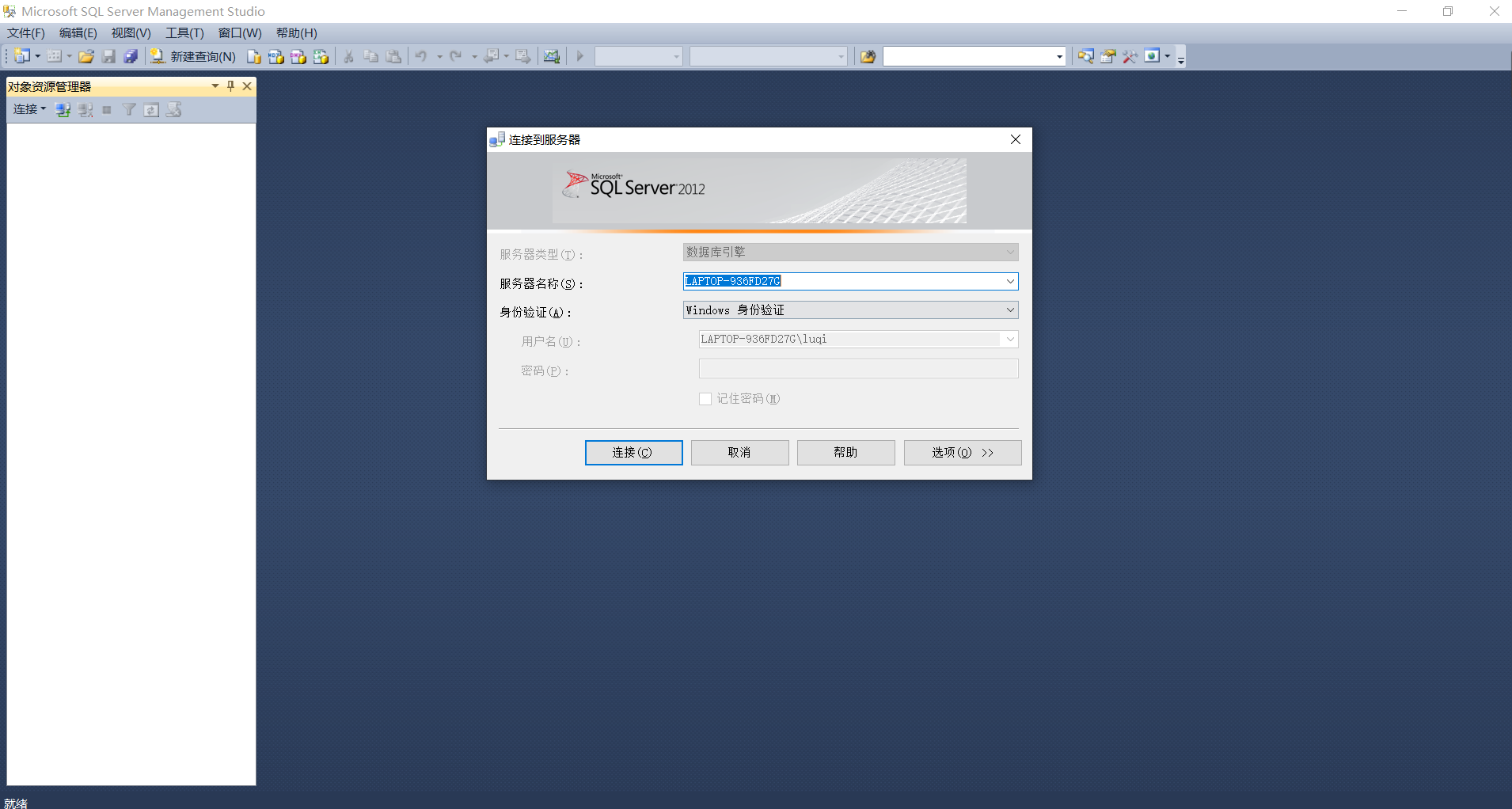The image size is (1512, 809).
Task: Click the 选项(O) >> options button
Action: pos(963,453)
